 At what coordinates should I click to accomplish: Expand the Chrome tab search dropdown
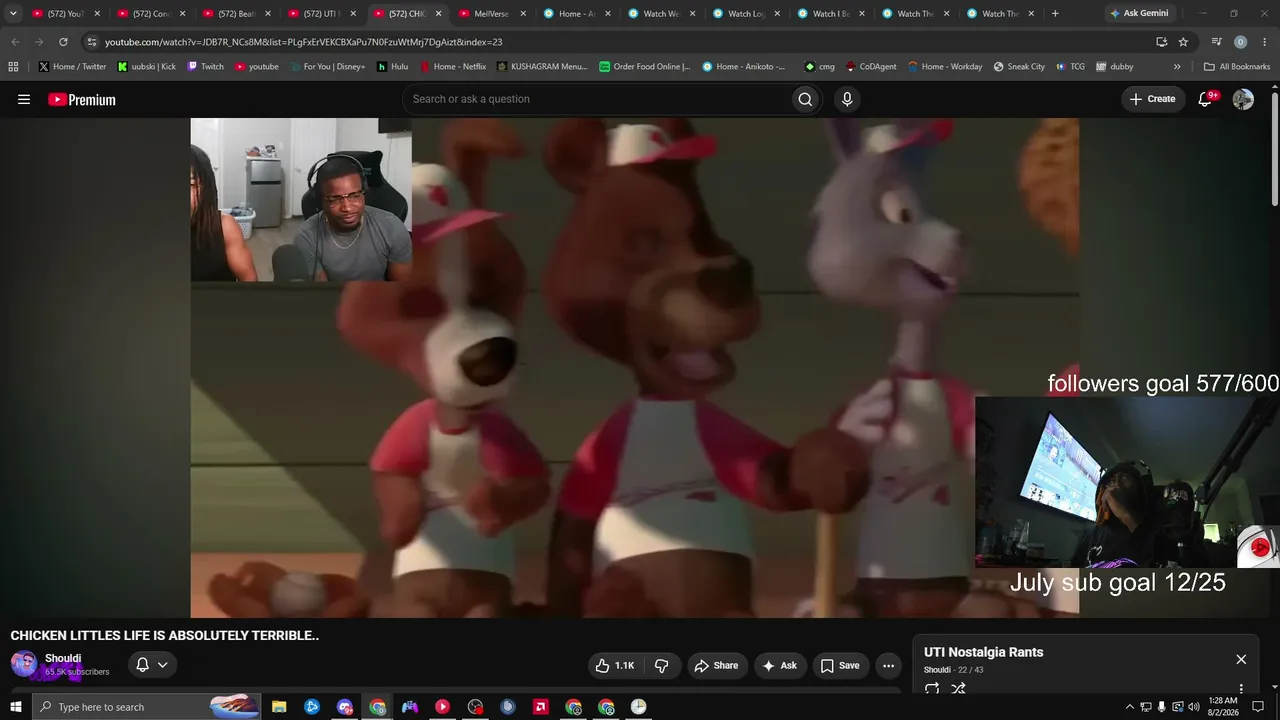tap(13, 14)
